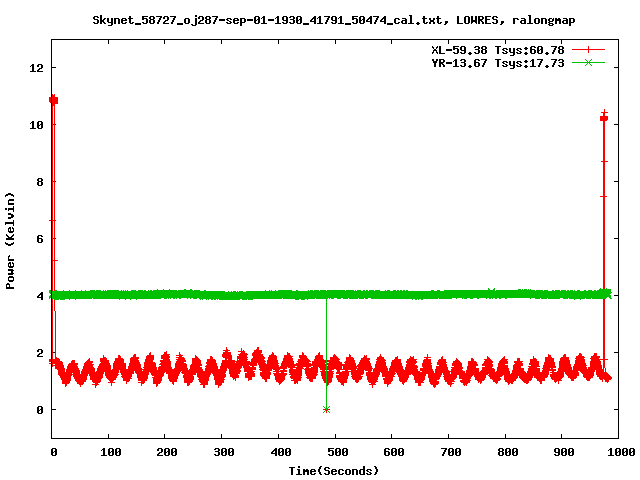Click the Time(Seconds) x-axis label
This screenshot has height=480, width=640.
(x=333, y=471)
